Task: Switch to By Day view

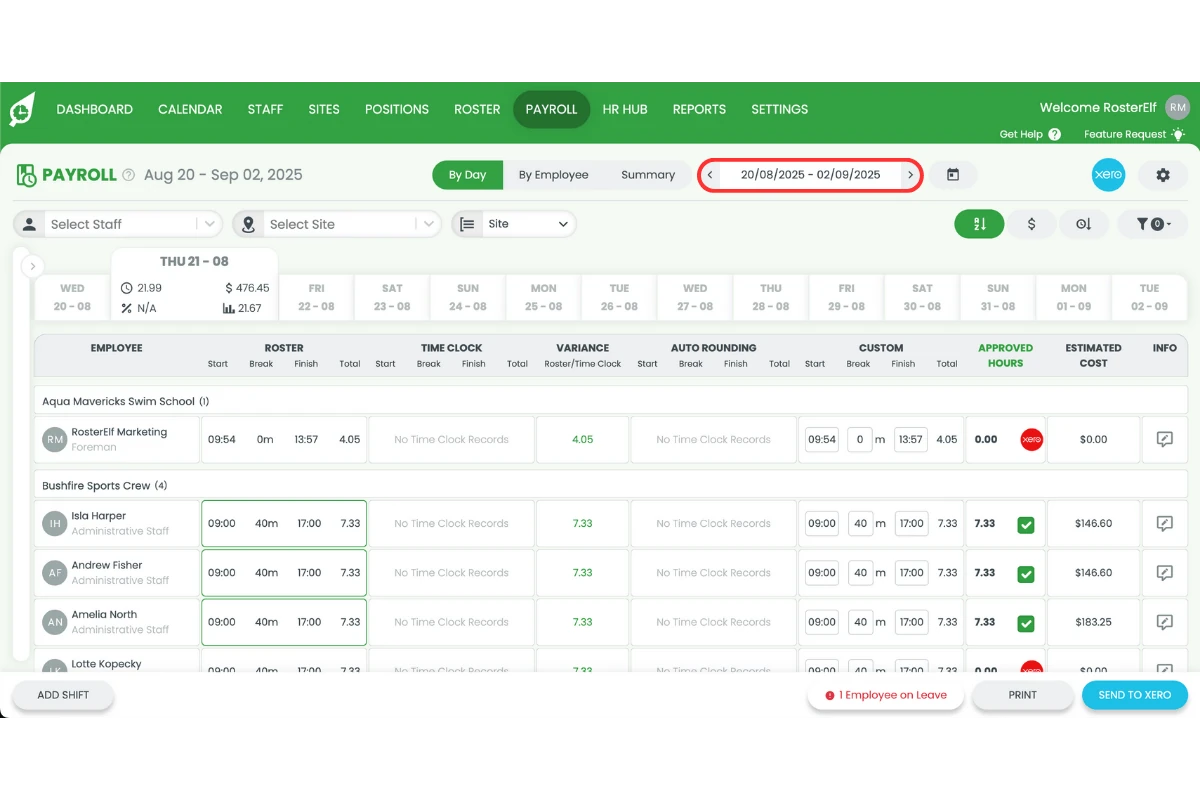Action: tap(467, 175)
